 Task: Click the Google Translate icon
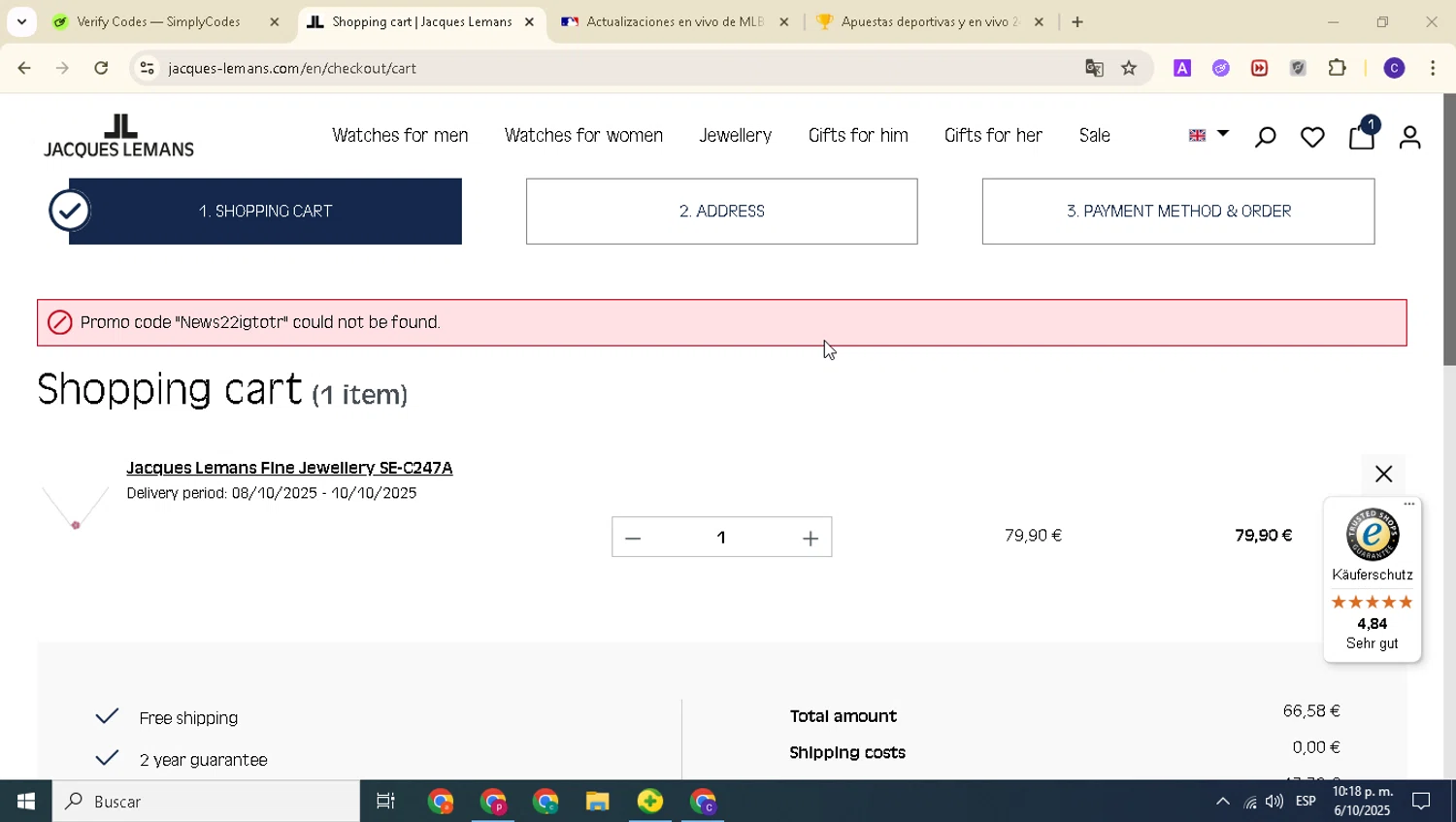point(1094,68)
